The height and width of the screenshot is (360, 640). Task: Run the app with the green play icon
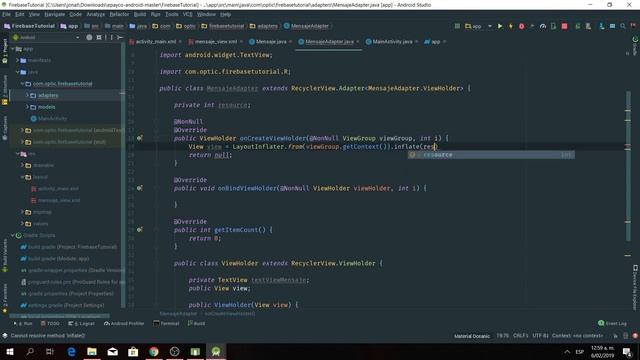pos(500,26)
